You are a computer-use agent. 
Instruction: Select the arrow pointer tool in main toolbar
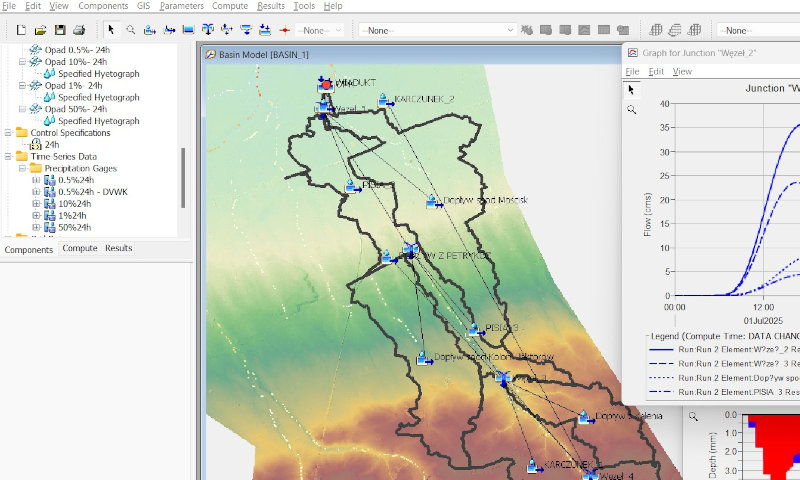tap(111, 30)
